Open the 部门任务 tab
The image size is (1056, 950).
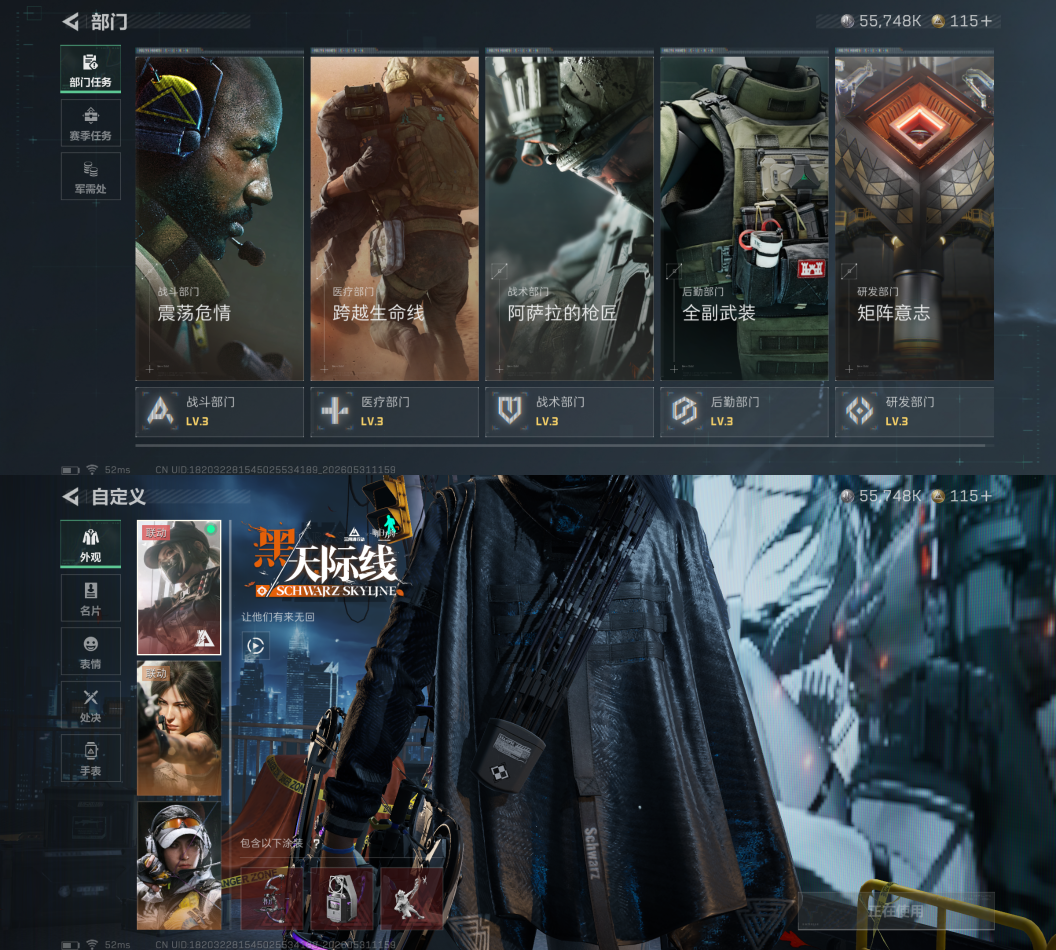pos(90,69)
